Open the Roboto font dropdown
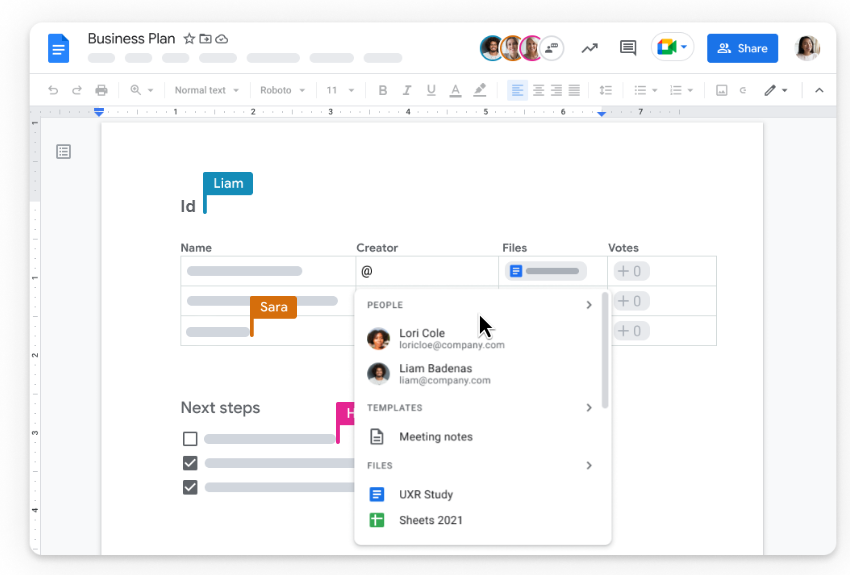Screen dimensions: 850x575 pos(283,90)
